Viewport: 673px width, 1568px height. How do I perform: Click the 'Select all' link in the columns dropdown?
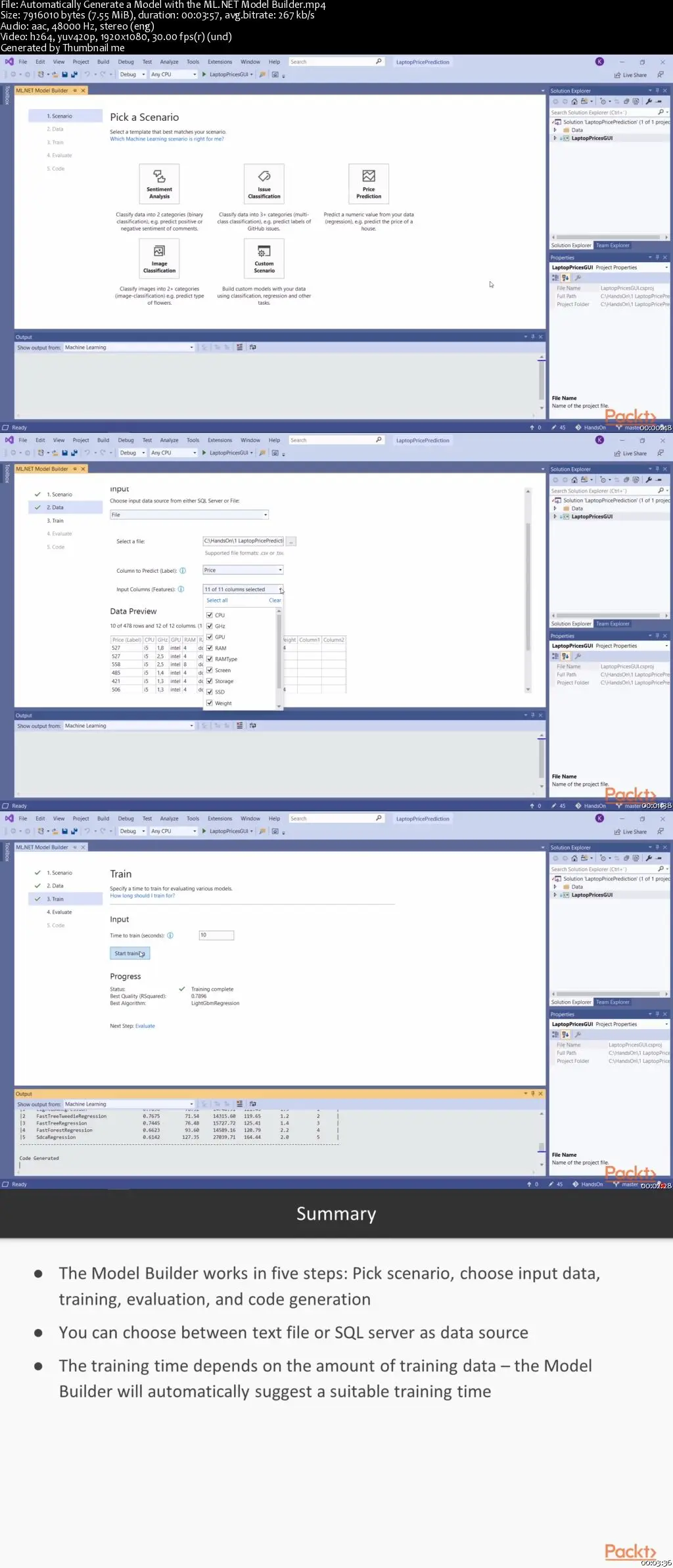click(x=217, y=600)
